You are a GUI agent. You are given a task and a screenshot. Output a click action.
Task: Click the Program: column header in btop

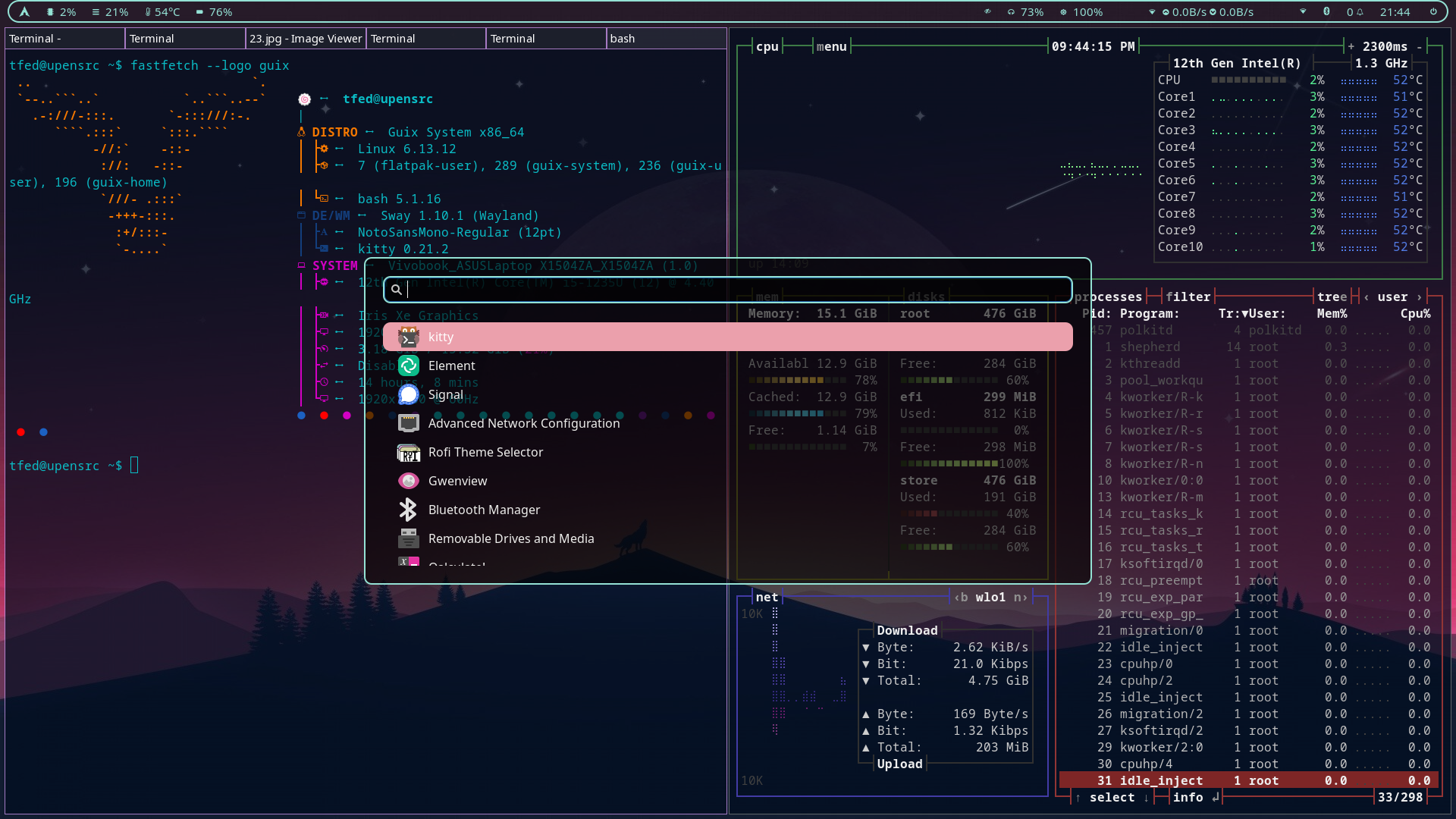1150,313
